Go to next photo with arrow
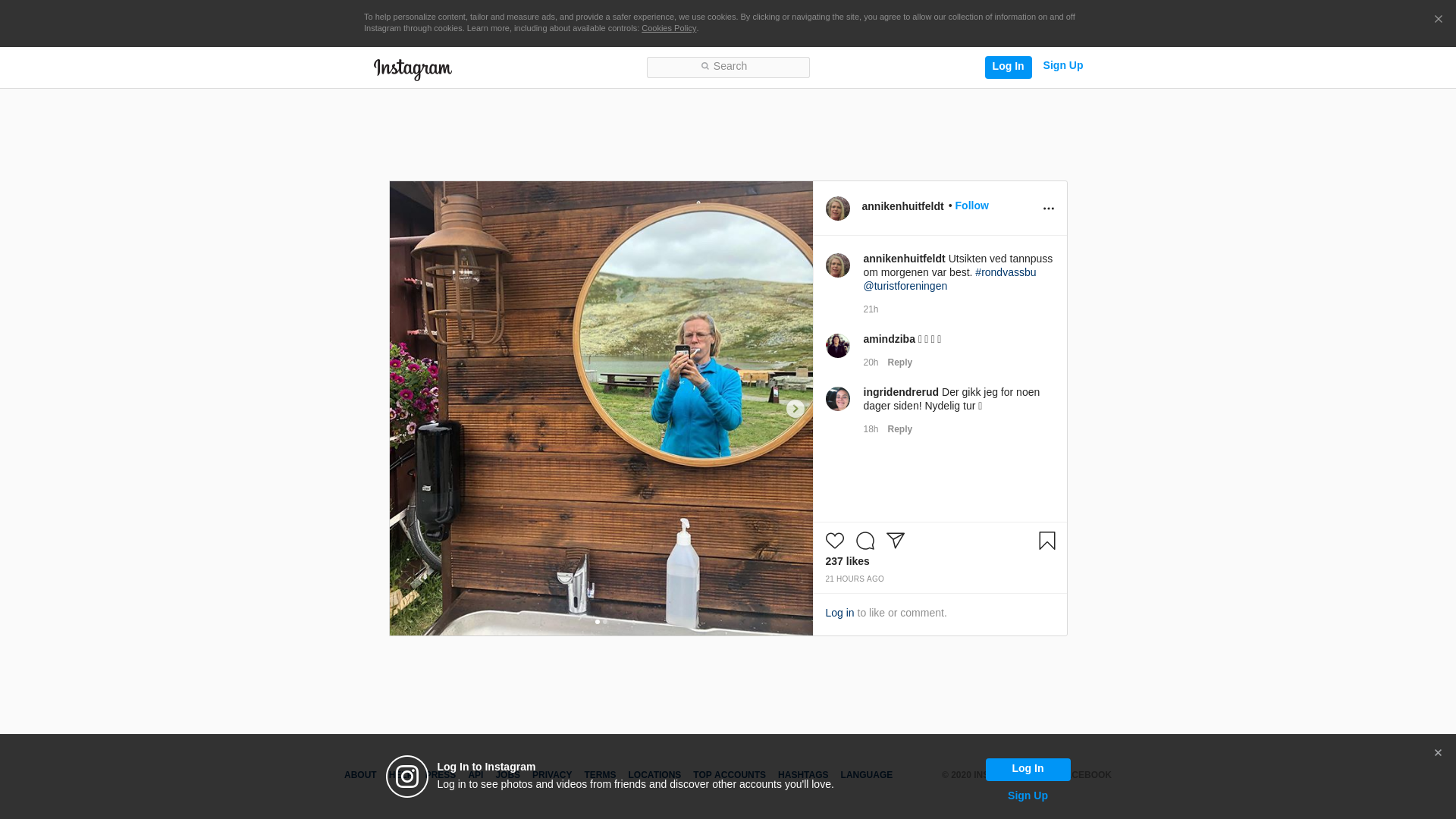 (795, 409)
